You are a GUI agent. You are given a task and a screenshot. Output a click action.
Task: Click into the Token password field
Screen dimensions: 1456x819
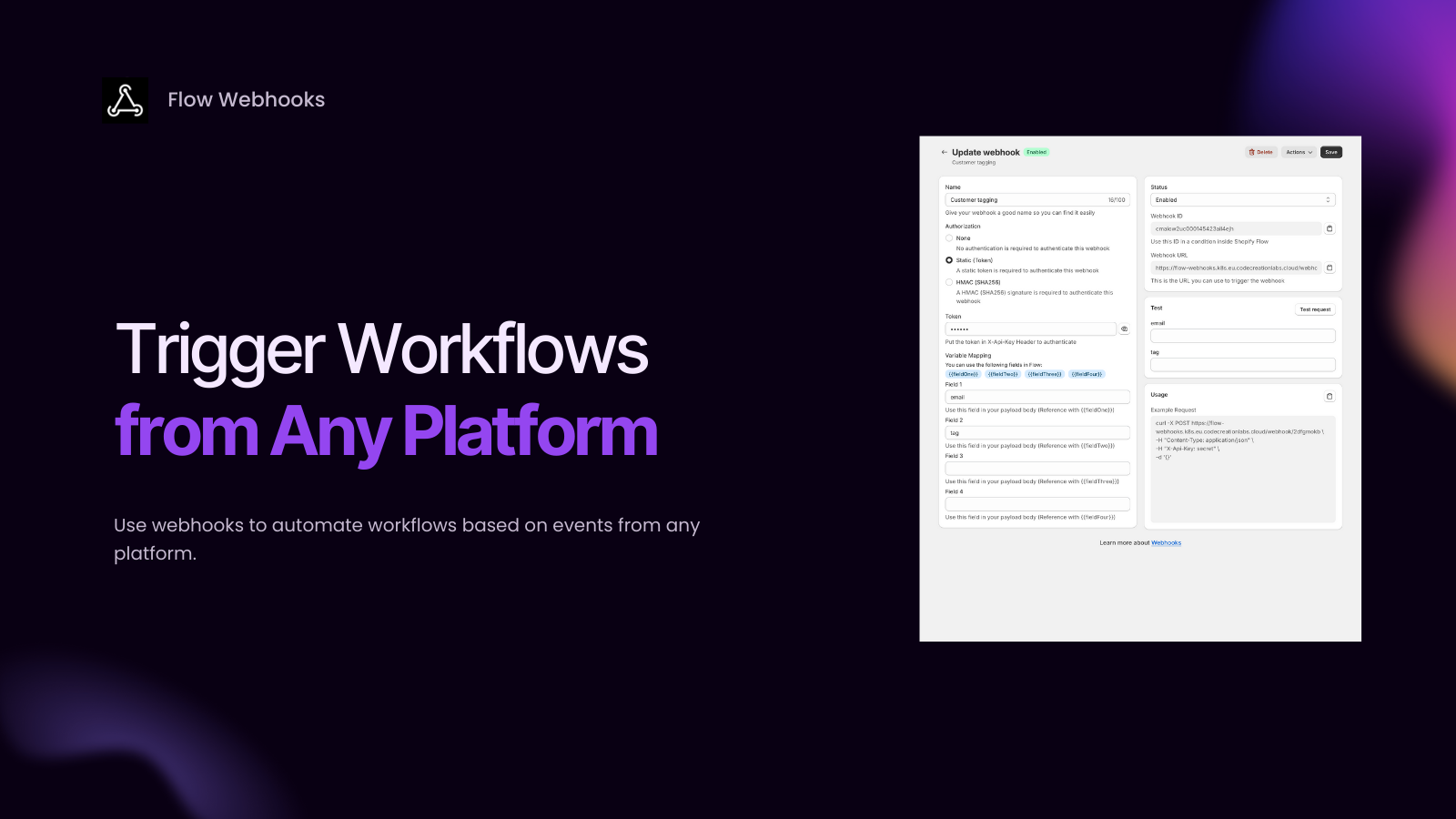point(1031,329)
